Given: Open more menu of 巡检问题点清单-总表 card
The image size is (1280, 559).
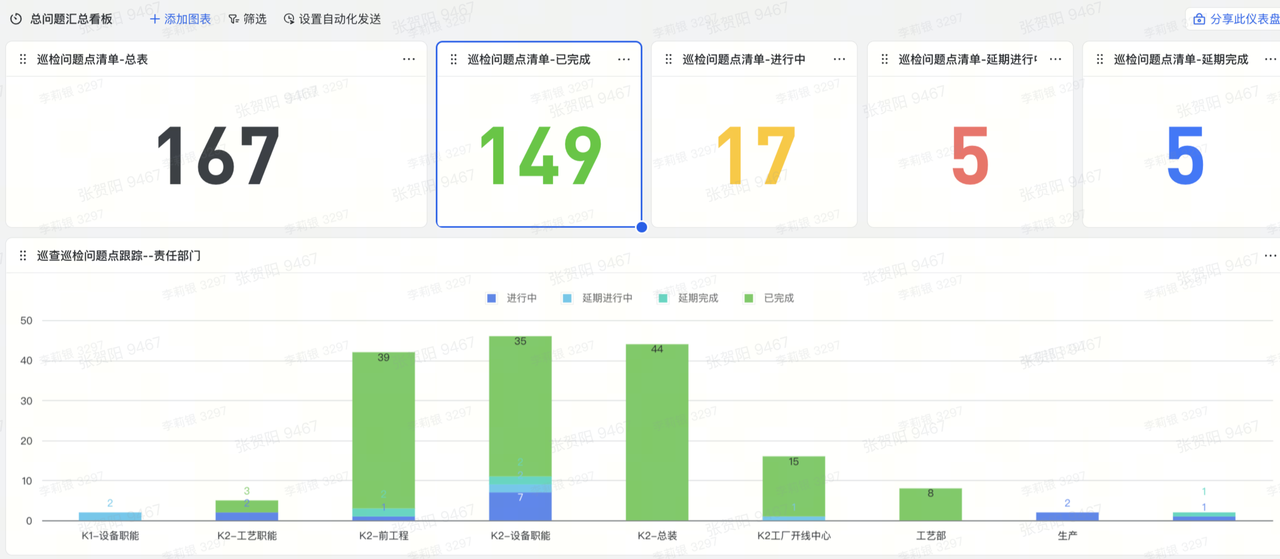Looking at the screenshot, I should coord(409,60).
